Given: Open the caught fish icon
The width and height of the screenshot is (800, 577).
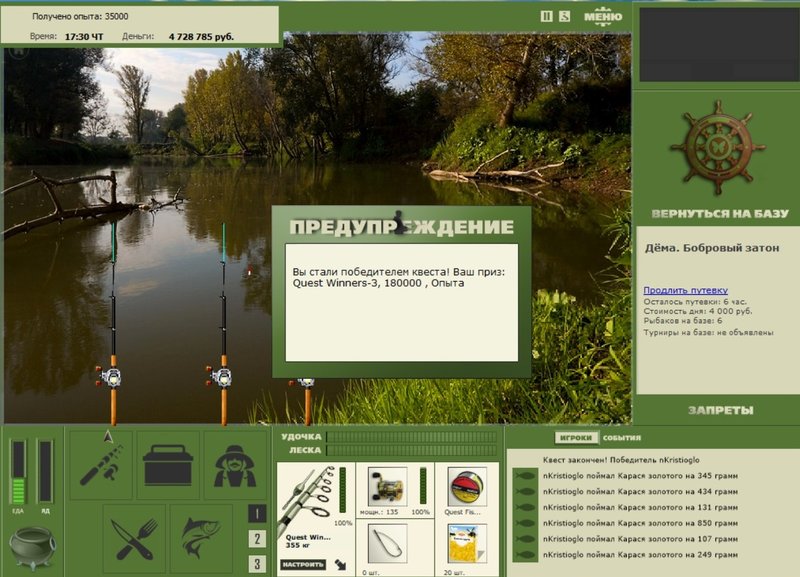Looking at the screenshot, I should (x=202, y=539).
